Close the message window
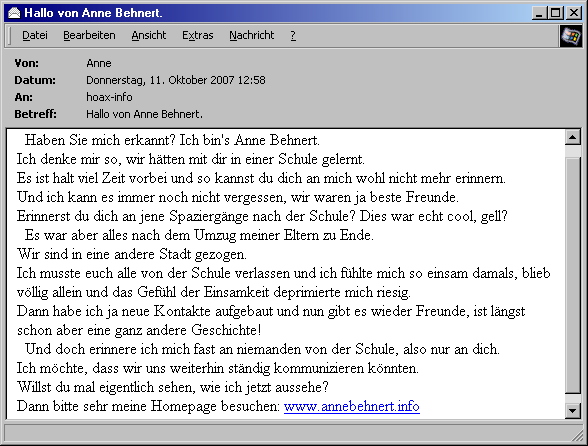This screenshot has height=446, width=588. (574, 13)
